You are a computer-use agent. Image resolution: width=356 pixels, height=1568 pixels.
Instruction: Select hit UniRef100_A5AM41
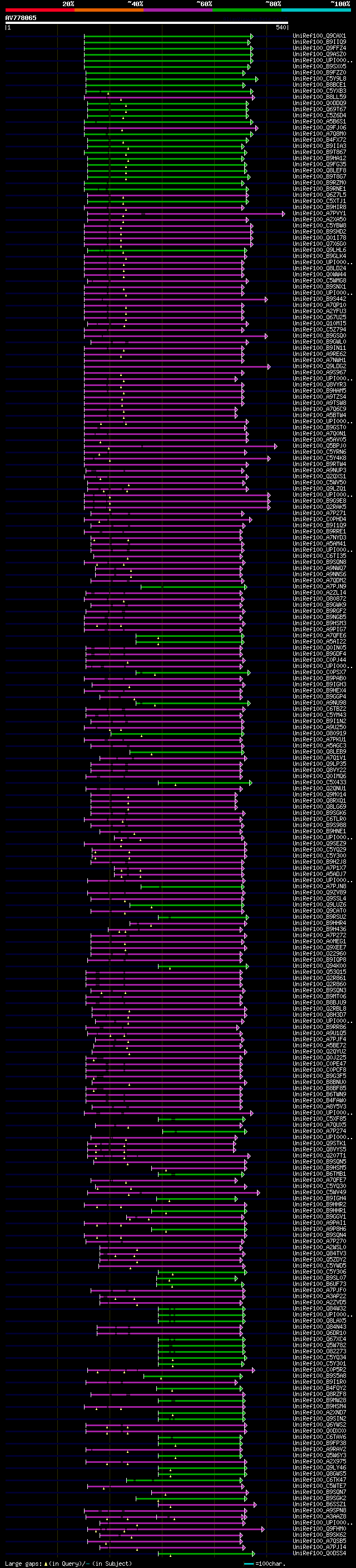point(319,543)
